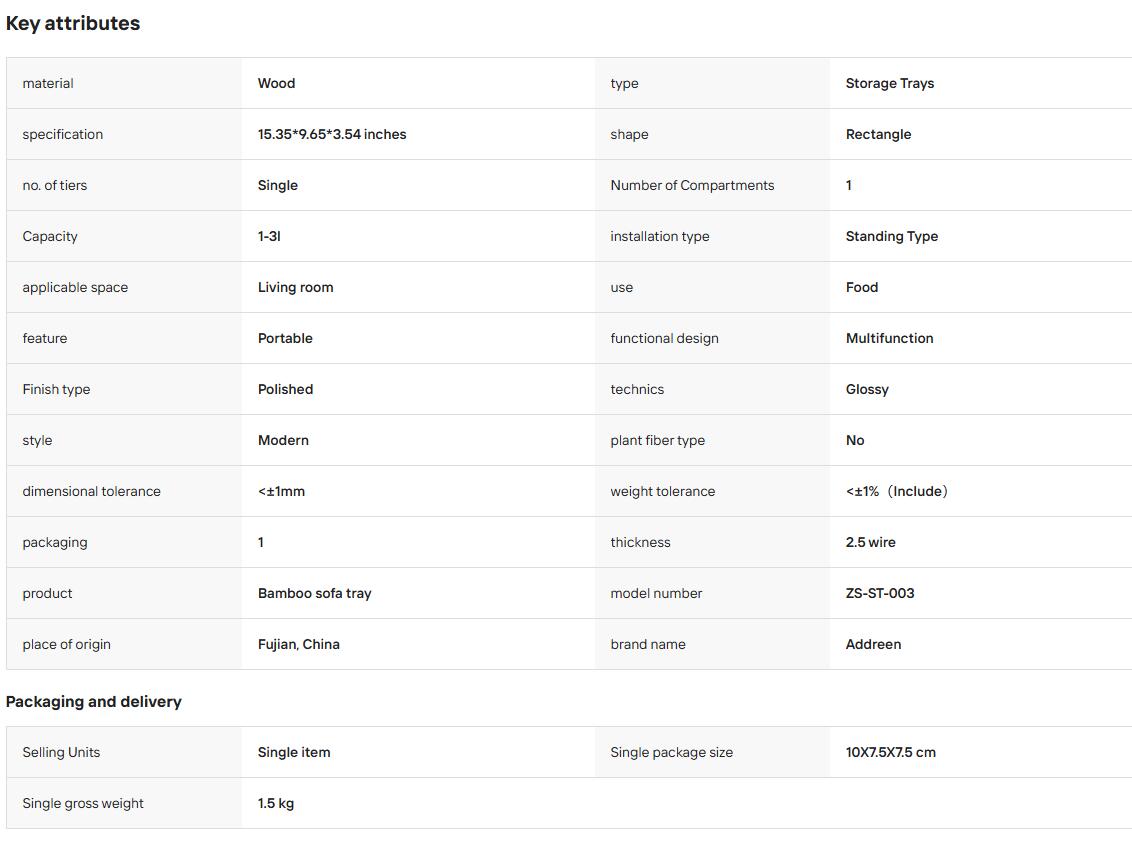Click the Multifunction functional design value

coord(889,338)
